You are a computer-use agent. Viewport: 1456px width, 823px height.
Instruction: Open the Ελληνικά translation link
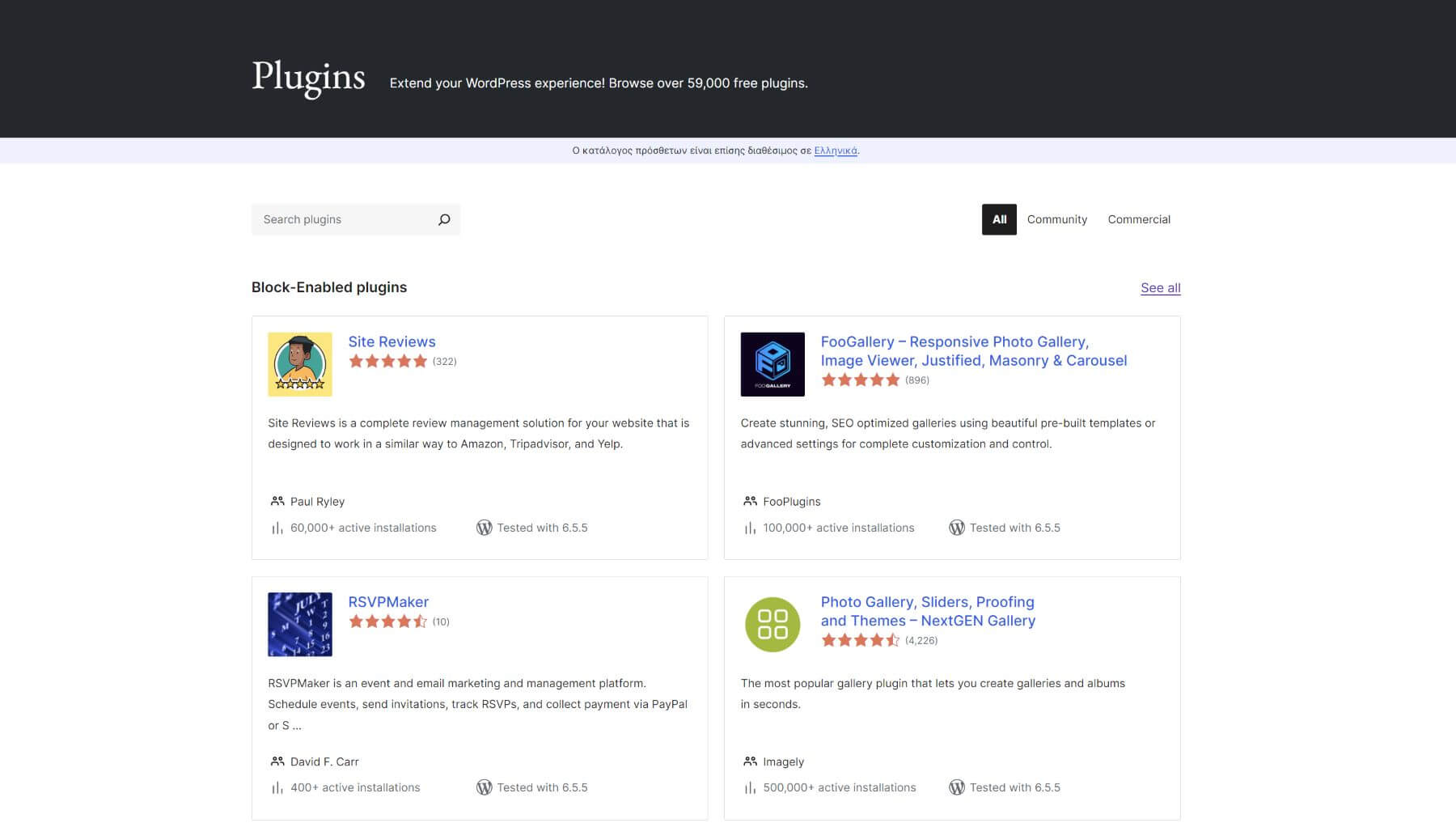click(836, 151)
